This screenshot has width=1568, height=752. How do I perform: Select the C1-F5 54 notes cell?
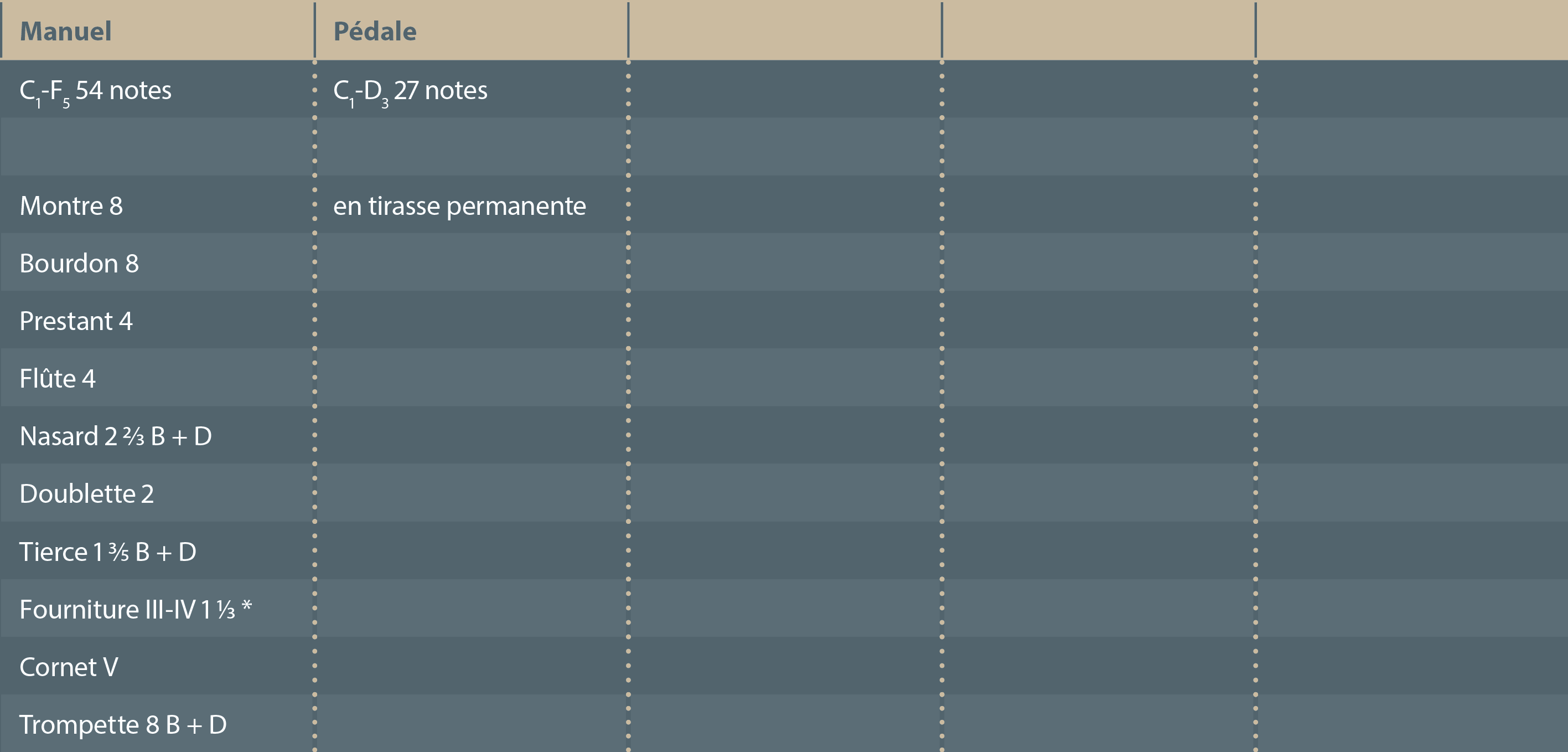(x=96, y=91)
